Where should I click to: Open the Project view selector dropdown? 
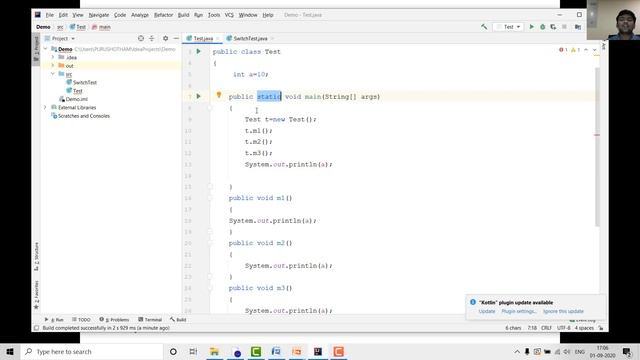coord(60,38)
